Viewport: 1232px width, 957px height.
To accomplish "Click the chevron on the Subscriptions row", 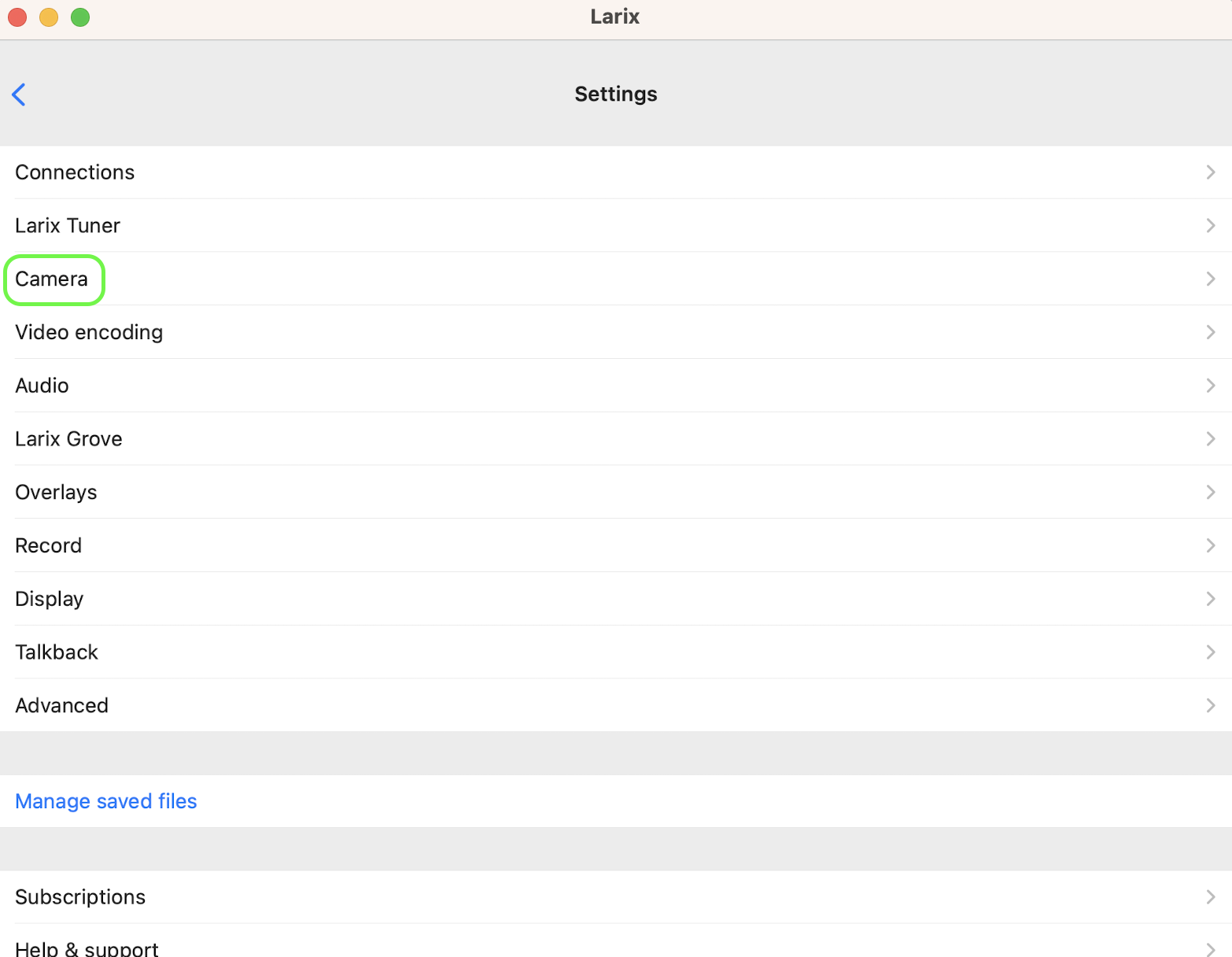I will click(x=1211, y=897).
